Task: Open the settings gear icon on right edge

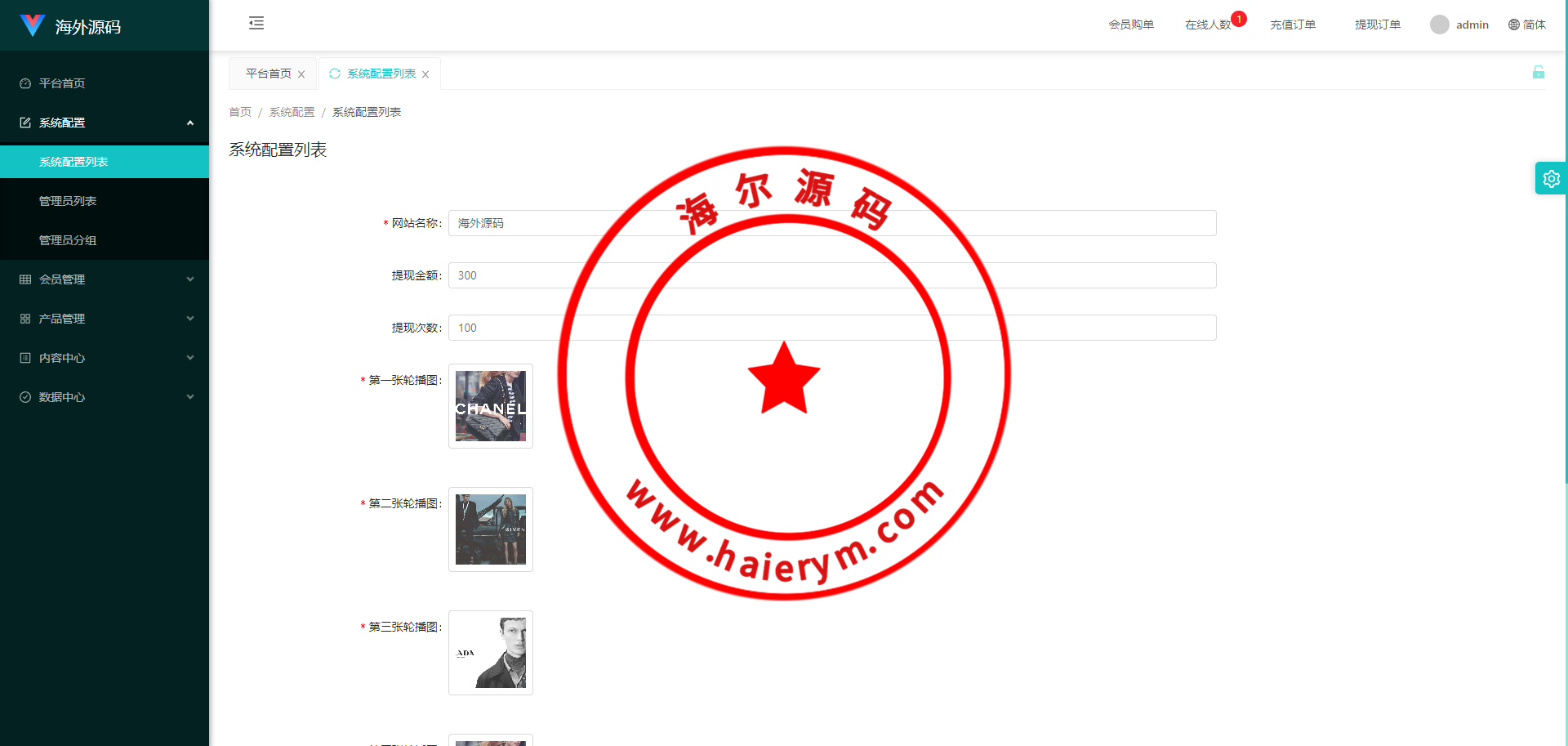Action: [1551, 177]
